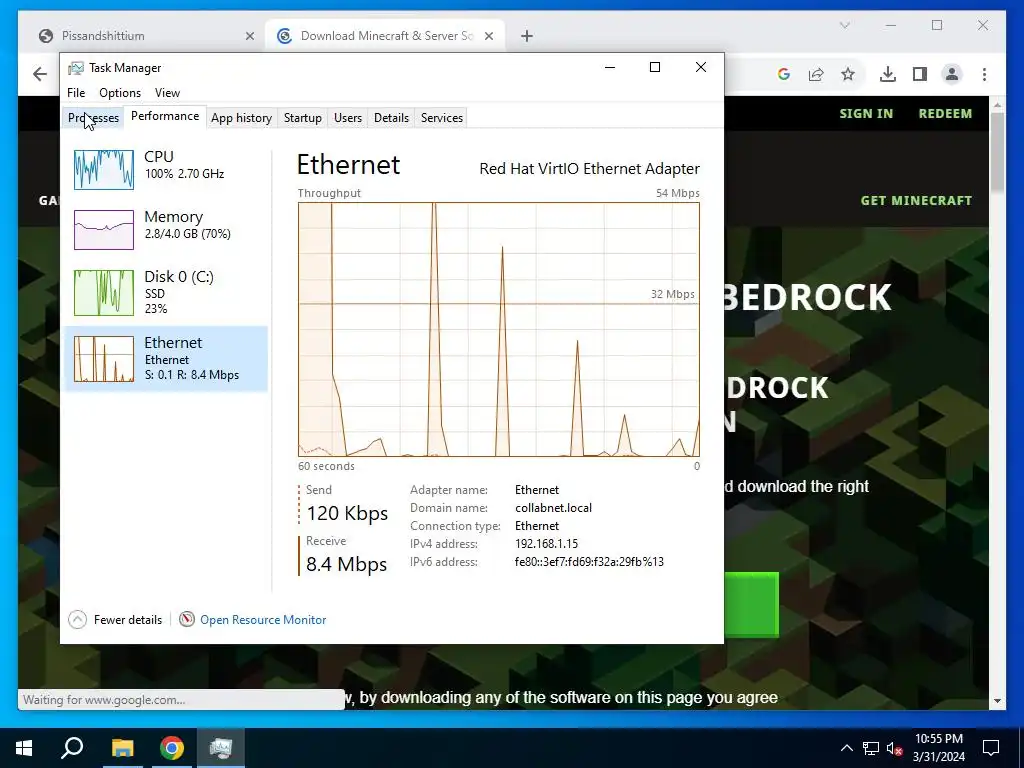
Task: Click the Download Minecraft tab favicon
Action: (284, 36)
